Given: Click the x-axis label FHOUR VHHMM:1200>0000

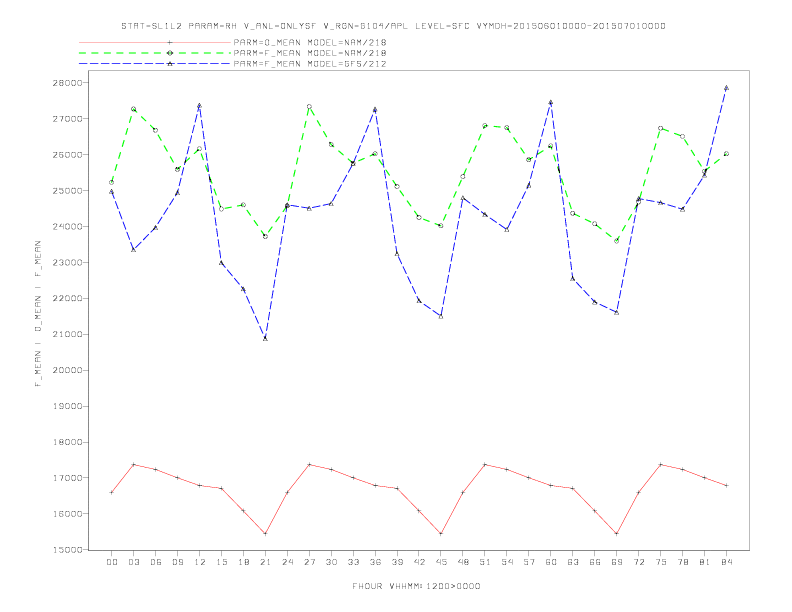Looking at the screenshot, I should (416, 586).
